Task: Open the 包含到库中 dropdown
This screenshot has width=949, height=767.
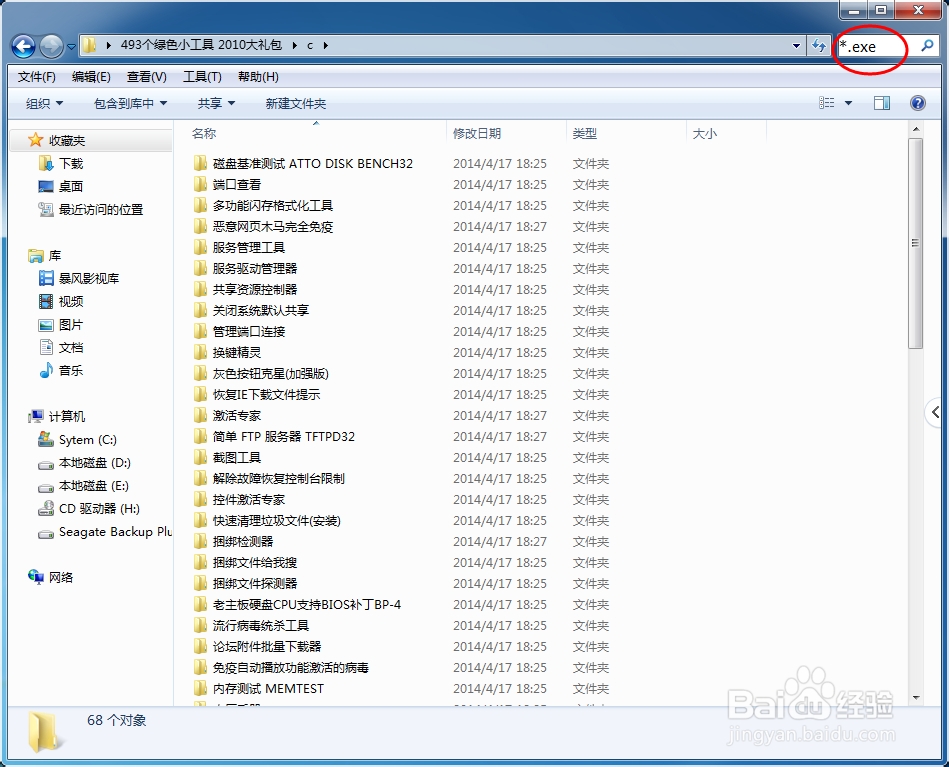Action: point(130,104)
